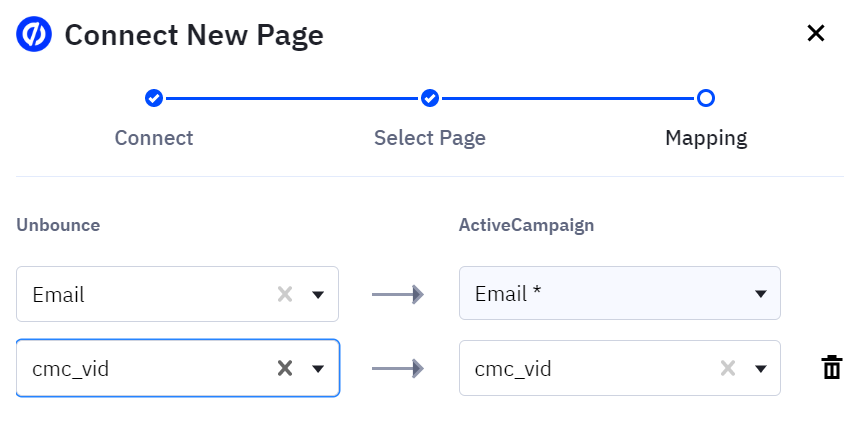
Task: Clear the ActiveCampaign cmc_vid selection
Action: click(x=727, y=368)
